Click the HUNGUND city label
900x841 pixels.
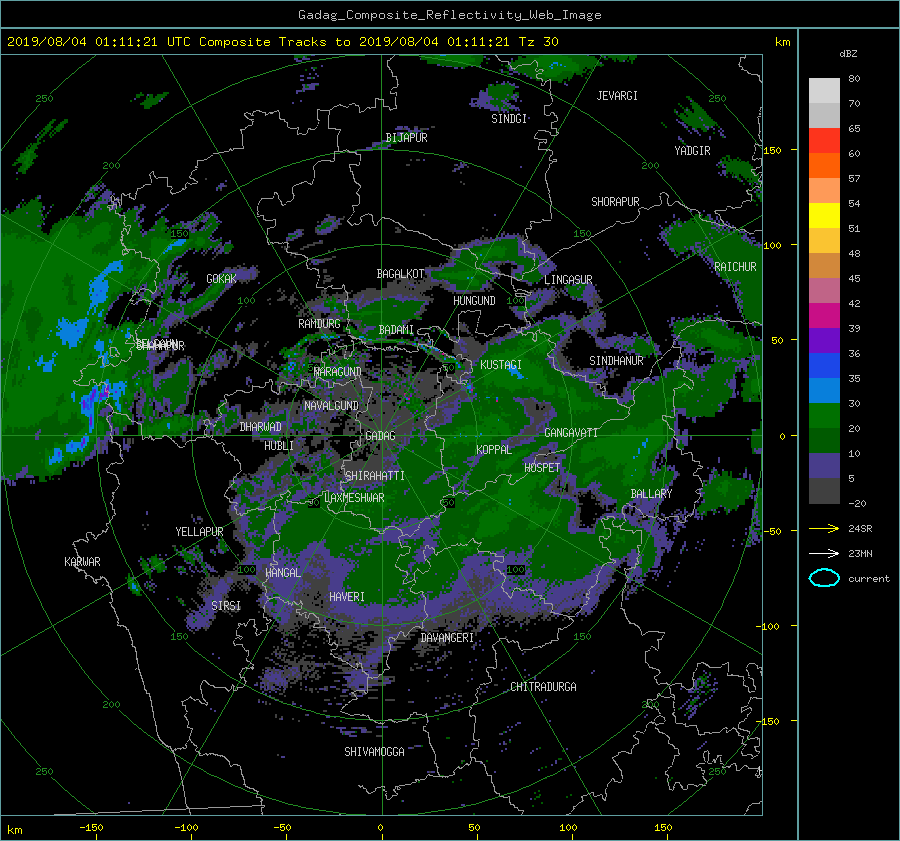pos(474,301)
